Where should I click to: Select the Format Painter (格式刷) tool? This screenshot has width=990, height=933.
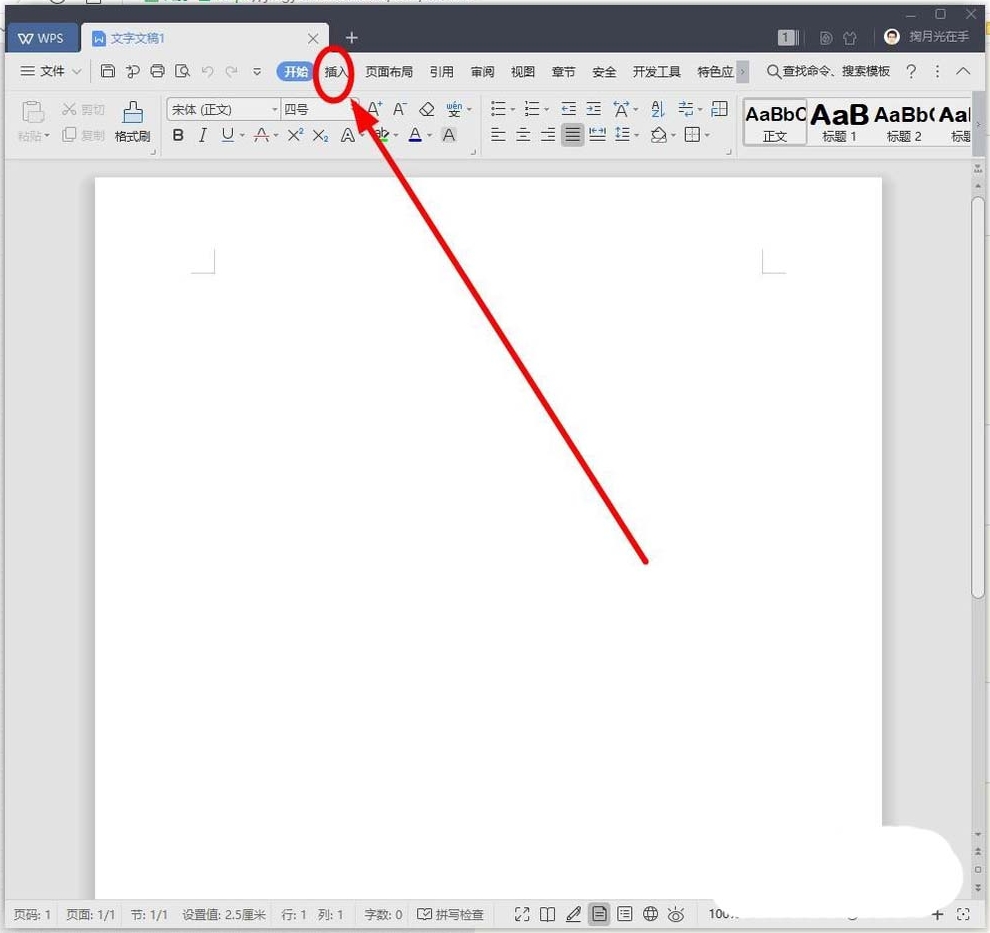click(x=132, y=122)
